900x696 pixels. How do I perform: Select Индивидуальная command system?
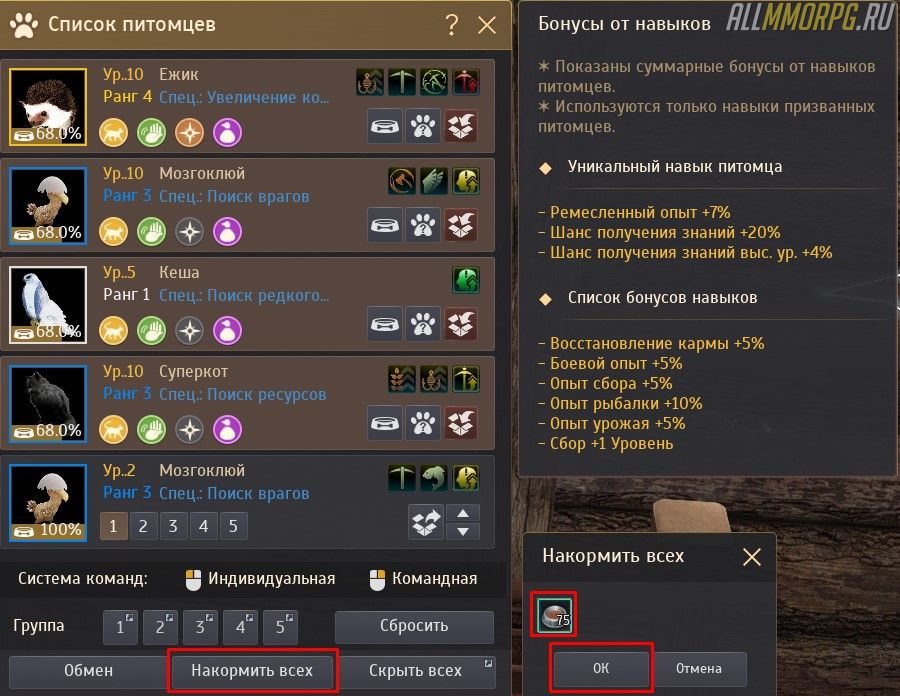pos(261,578)
